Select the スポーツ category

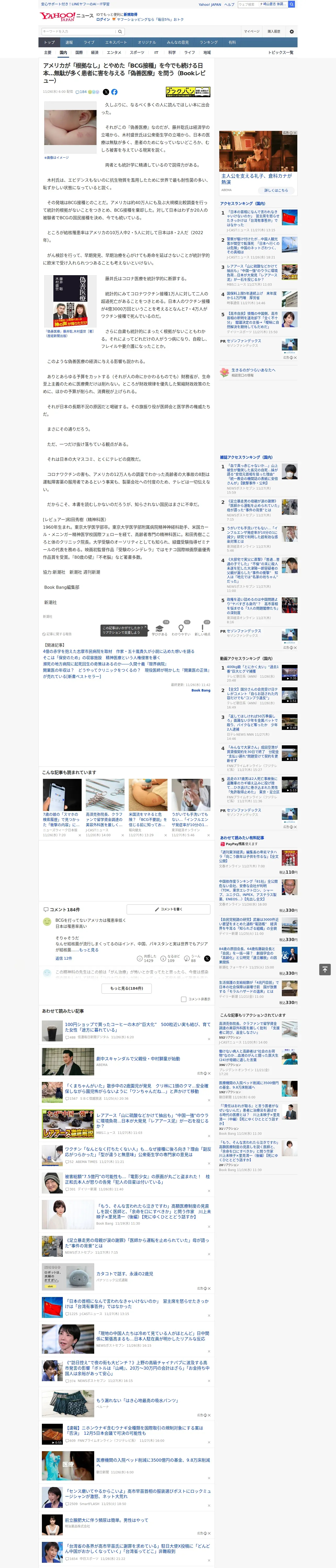tap(137, 52)
